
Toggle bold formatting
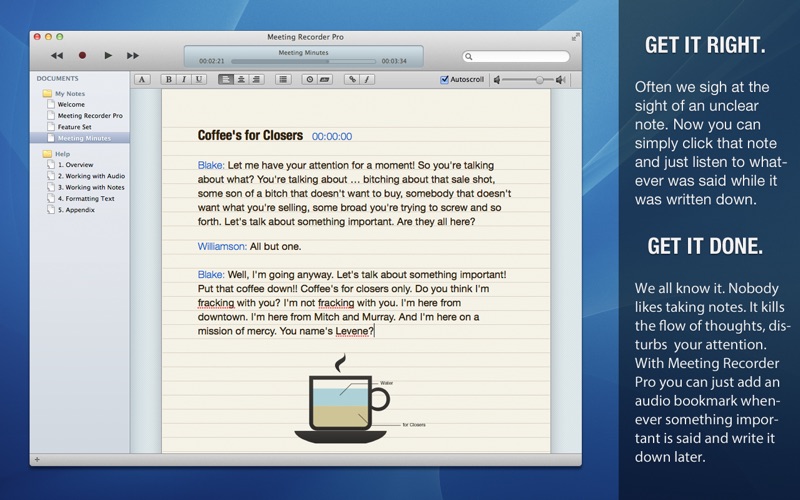pyautogui.click(x=168, y=79)
